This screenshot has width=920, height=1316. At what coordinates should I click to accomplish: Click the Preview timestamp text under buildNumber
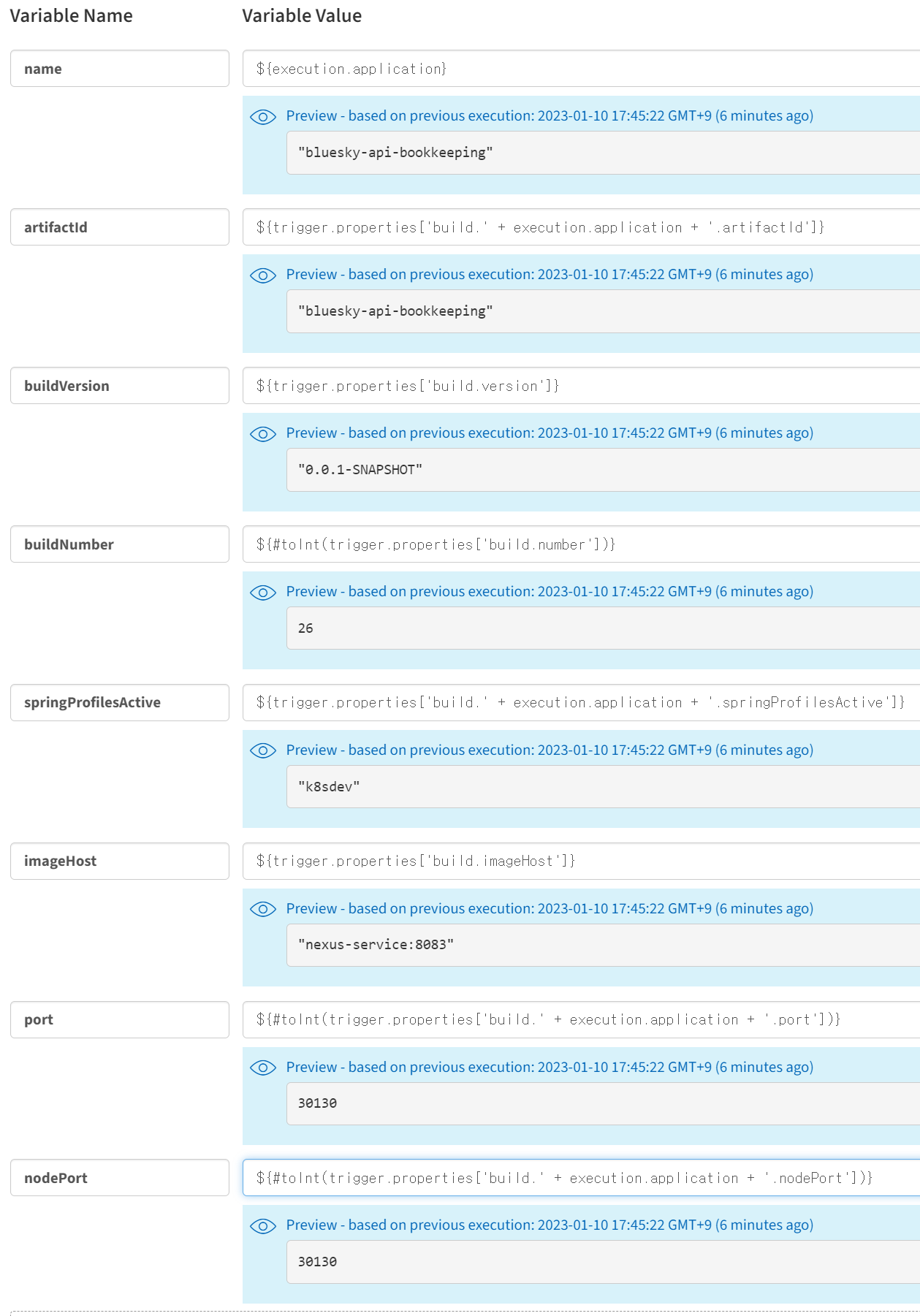pos(550,592)
